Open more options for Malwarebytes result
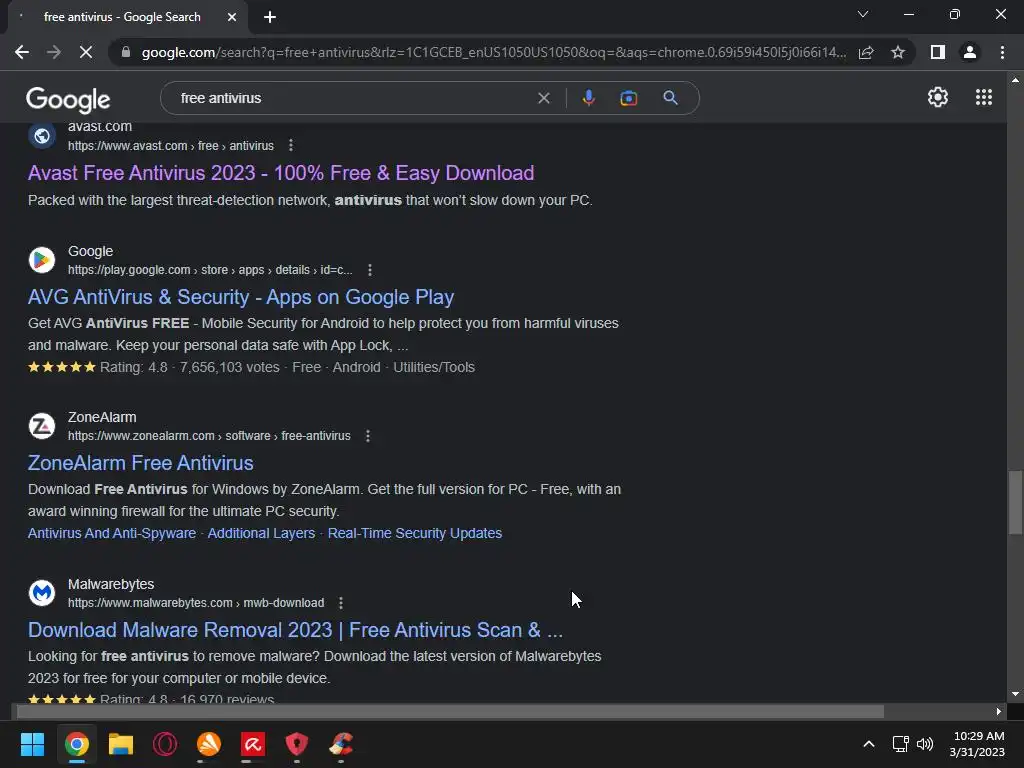This screenshot has height=768, width=1024. [x=340, y=603]
